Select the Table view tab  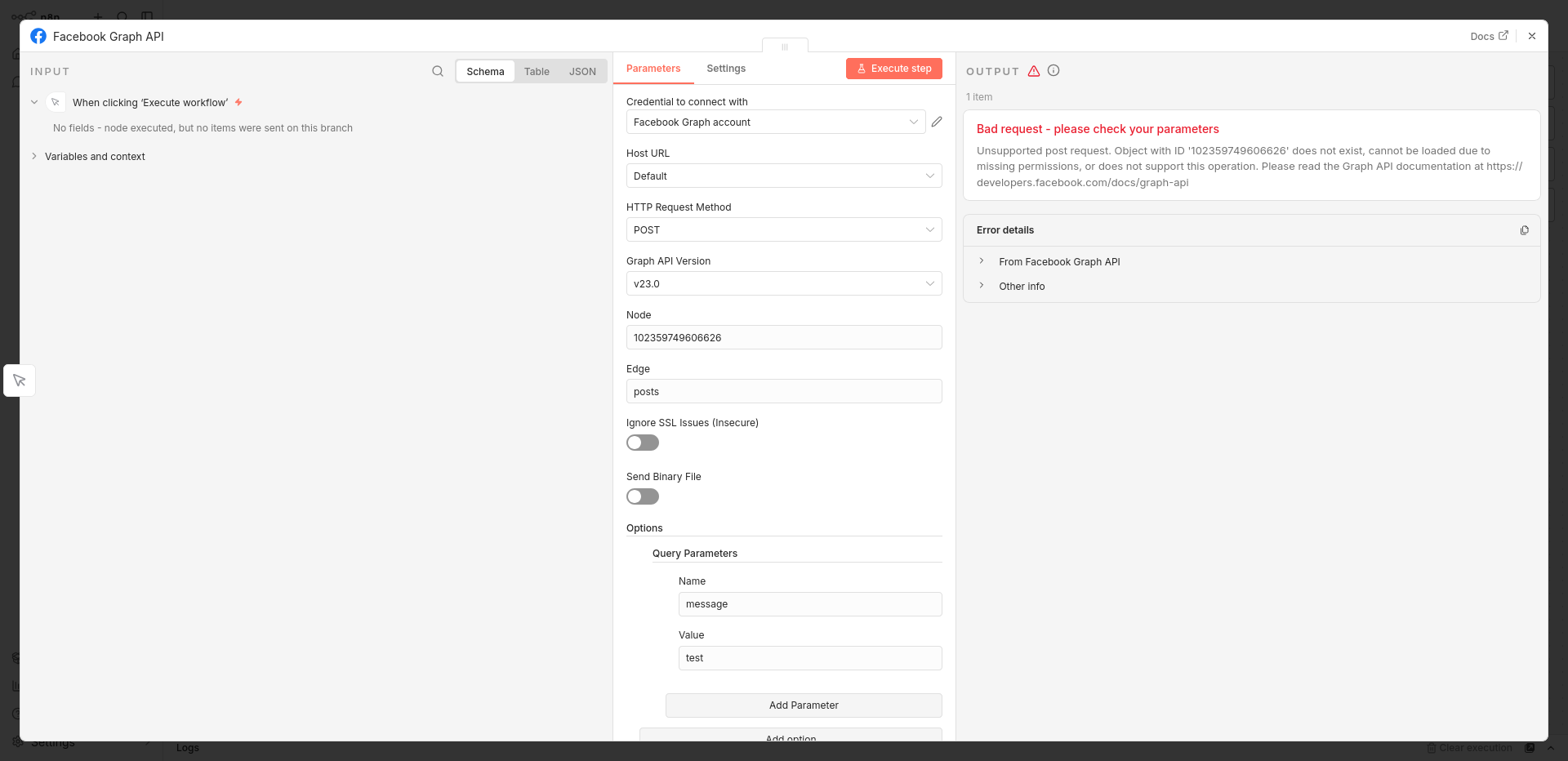coord(537,72)
